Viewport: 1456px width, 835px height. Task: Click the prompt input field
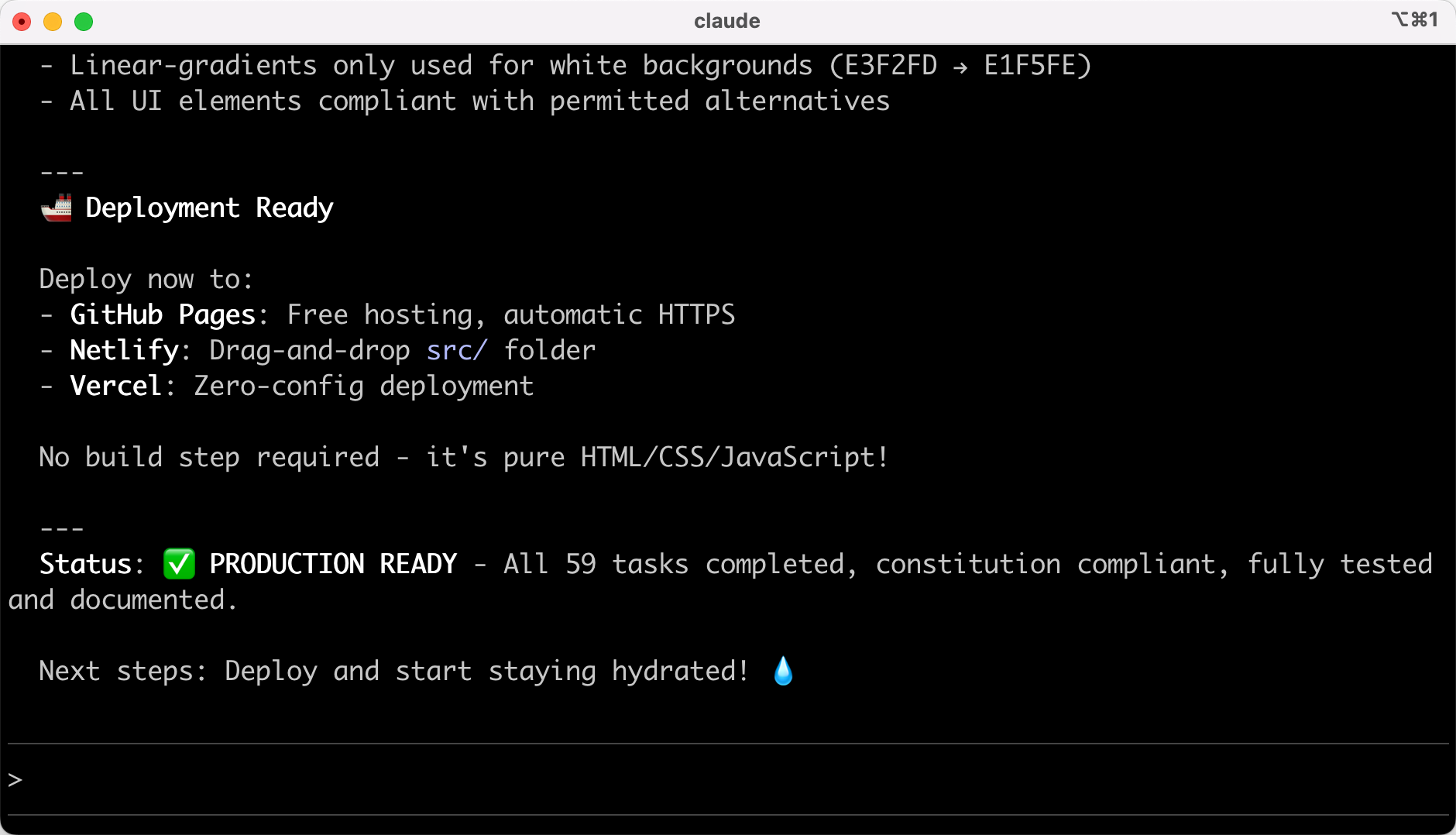[x=728, y=779]
